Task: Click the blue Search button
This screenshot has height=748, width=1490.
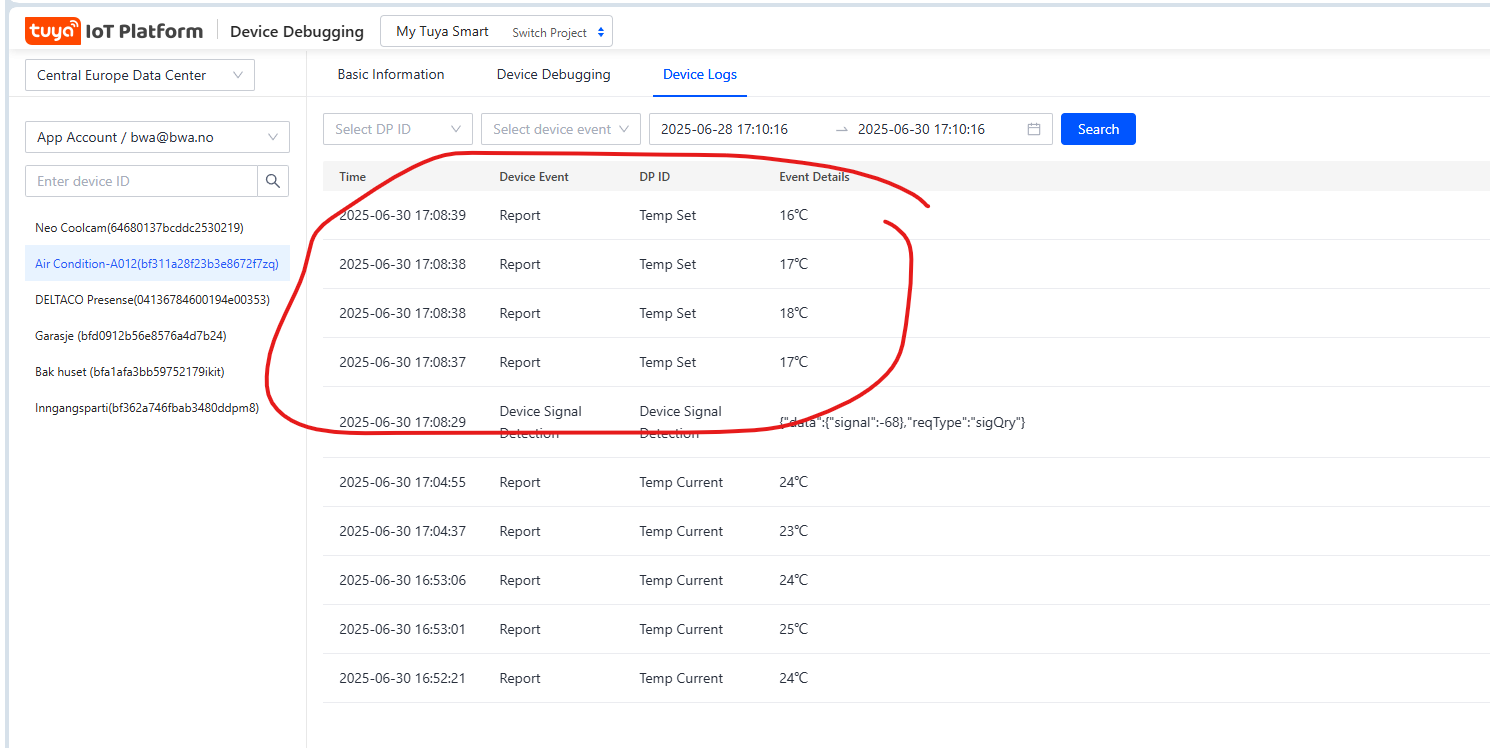Action: [x=1098, y=129]
